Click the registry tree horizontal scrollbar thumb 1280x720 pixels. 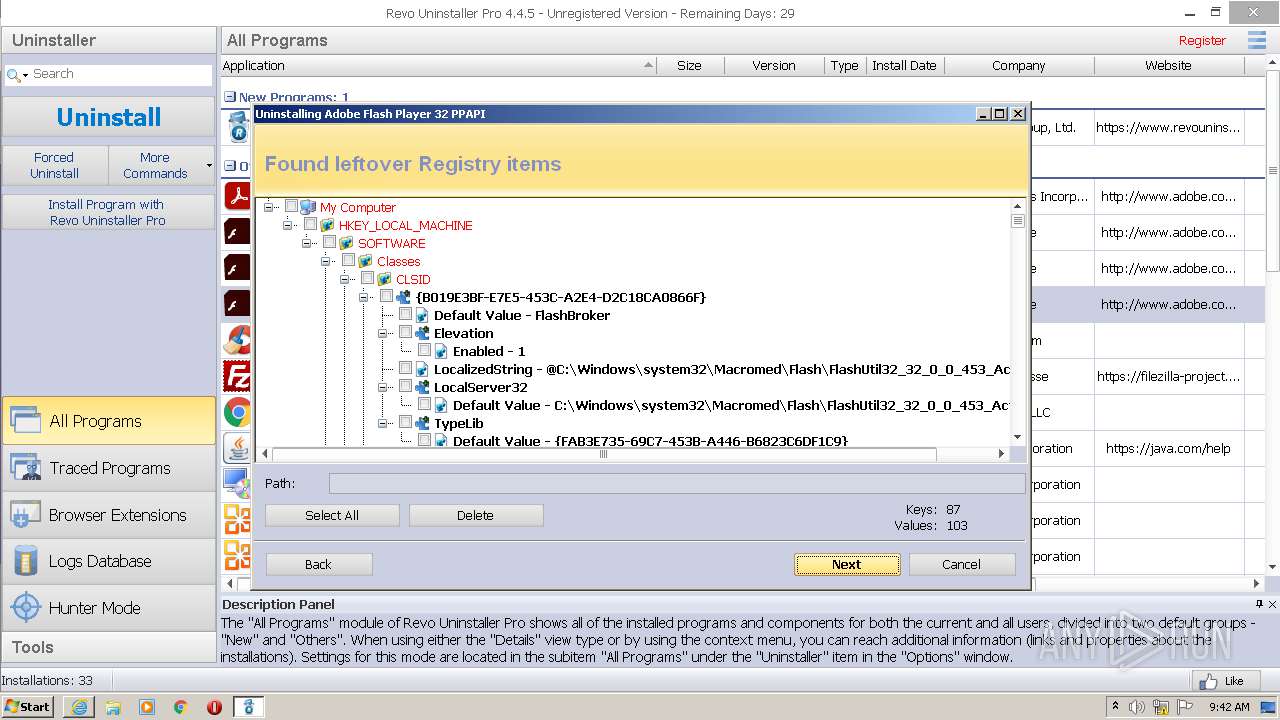tap(603, 454)
